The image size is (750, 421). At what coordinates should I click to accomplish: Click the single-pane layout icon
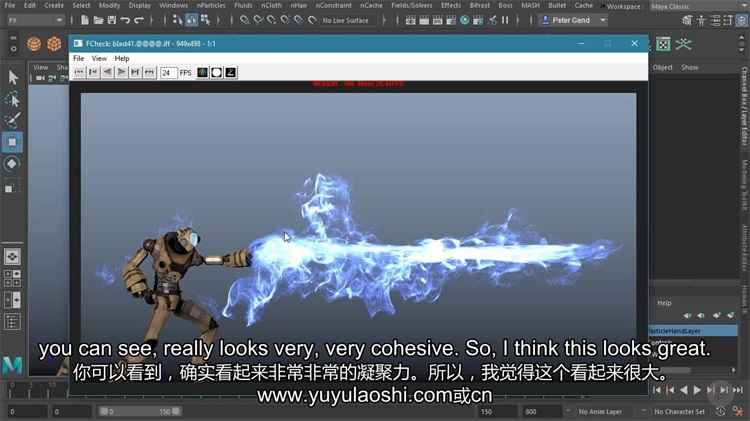click(x=12, y=257)
